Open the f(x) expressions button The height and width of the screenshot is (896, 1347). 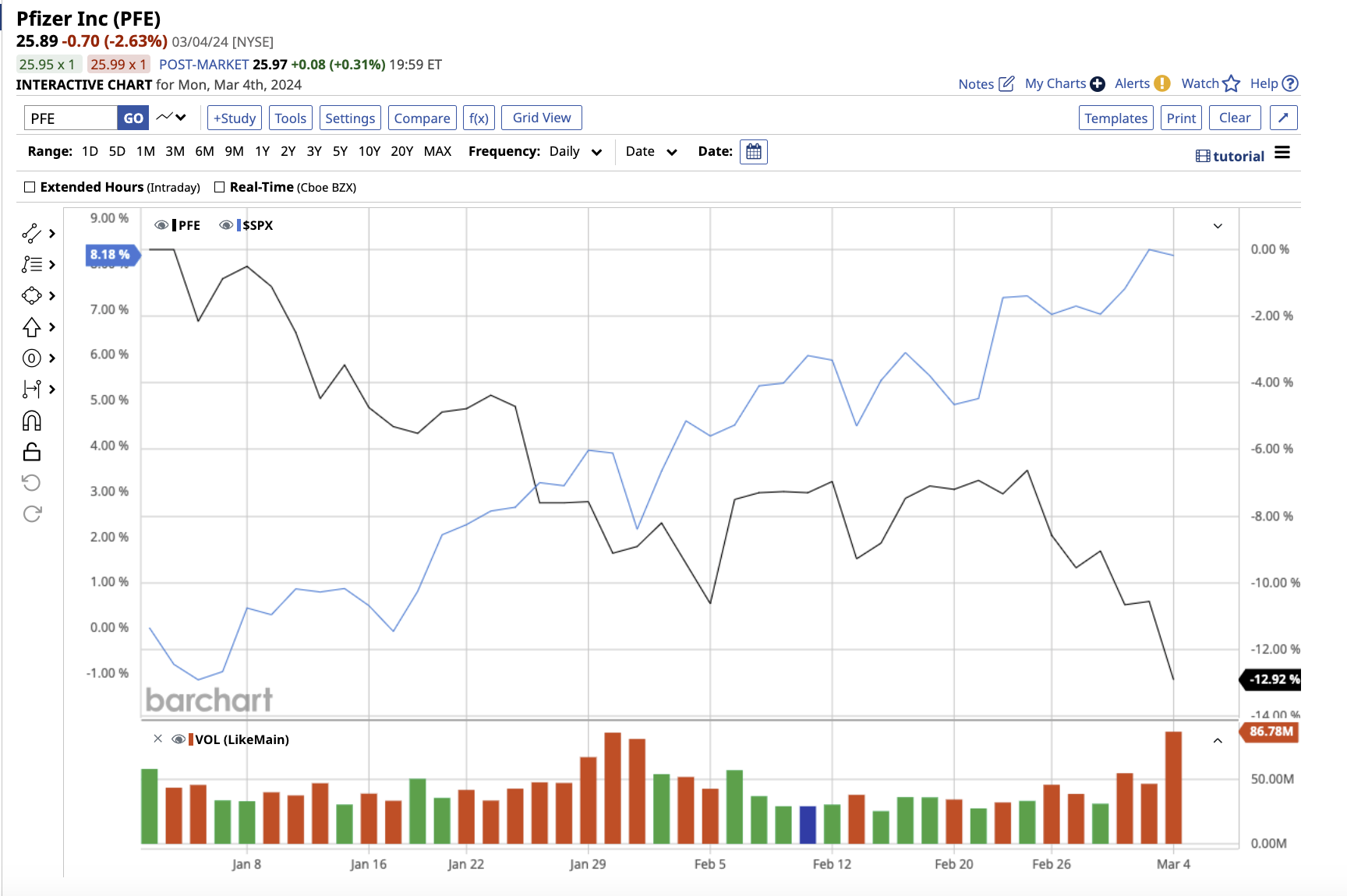click(479, 118)
